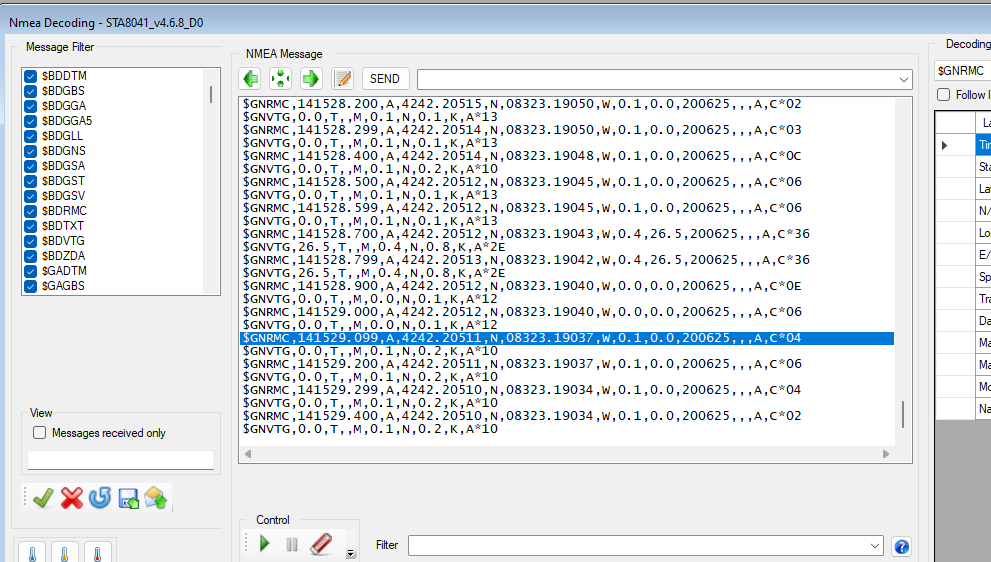The image size is (991, 562).
Task: Click horizontal scrollbar left arrow
Action: (x=248, y=454)
